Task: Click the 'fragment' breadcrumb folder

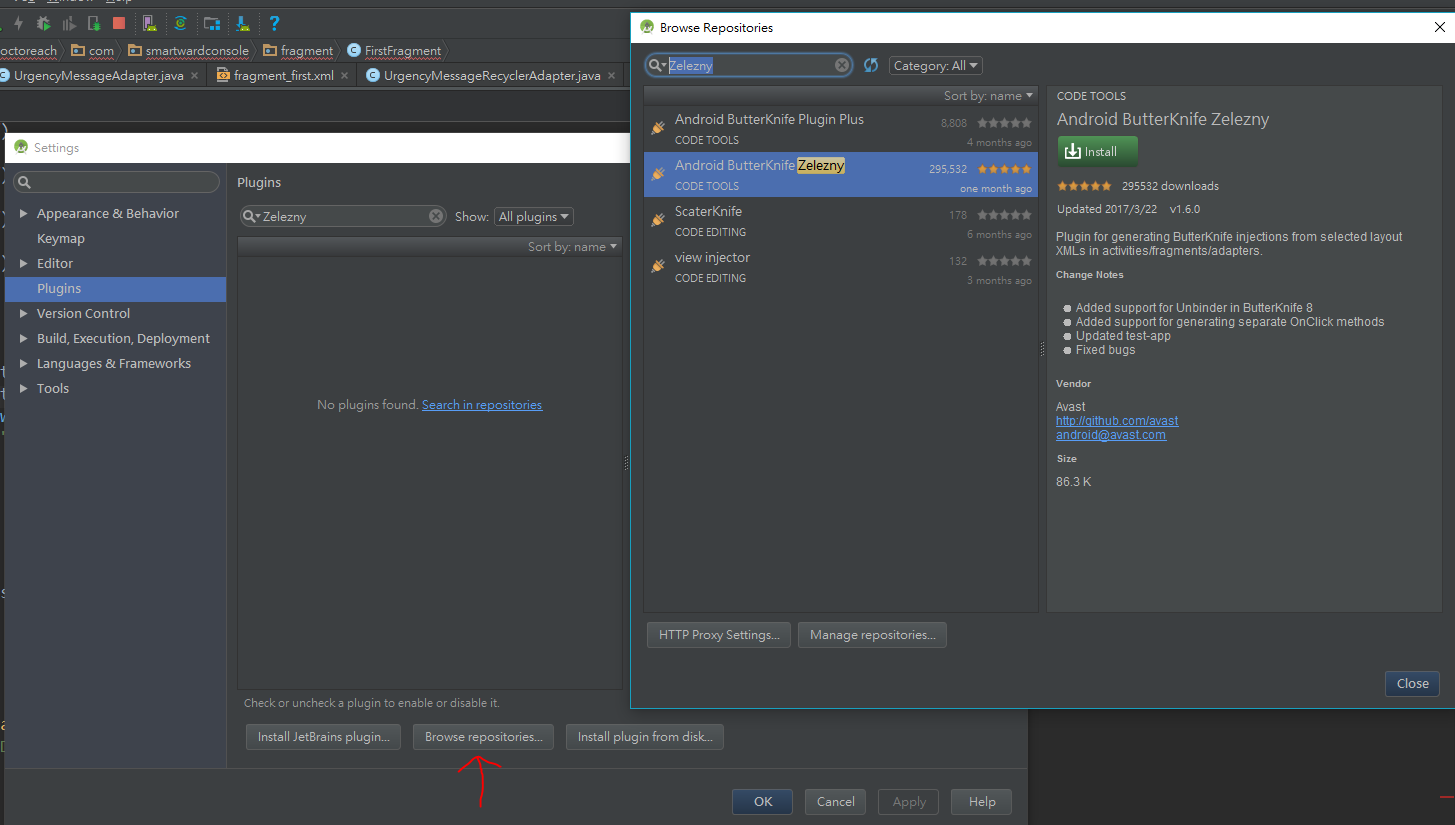Action: [x=299, y=50]
